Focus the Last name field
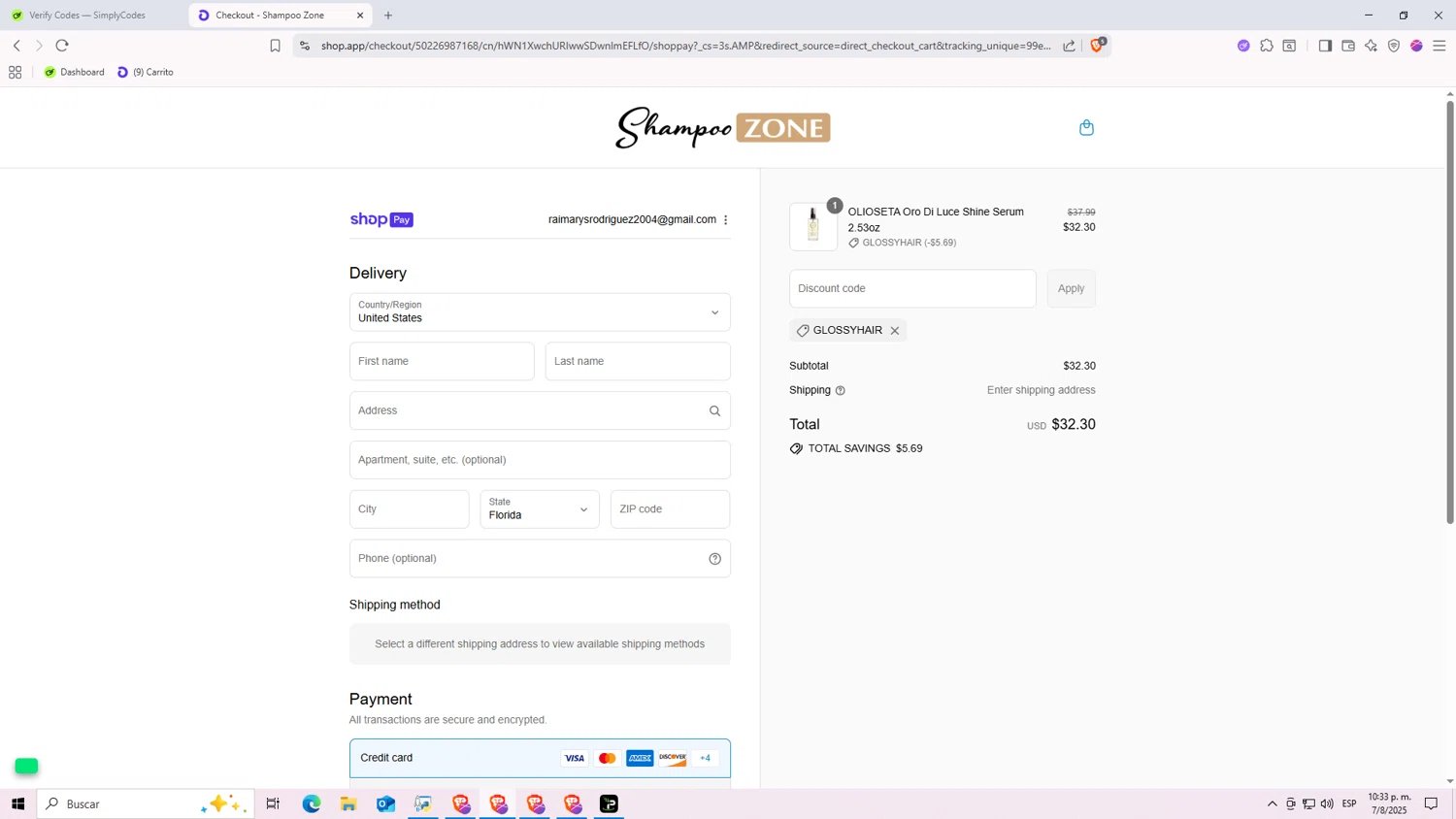 (638, 361)
